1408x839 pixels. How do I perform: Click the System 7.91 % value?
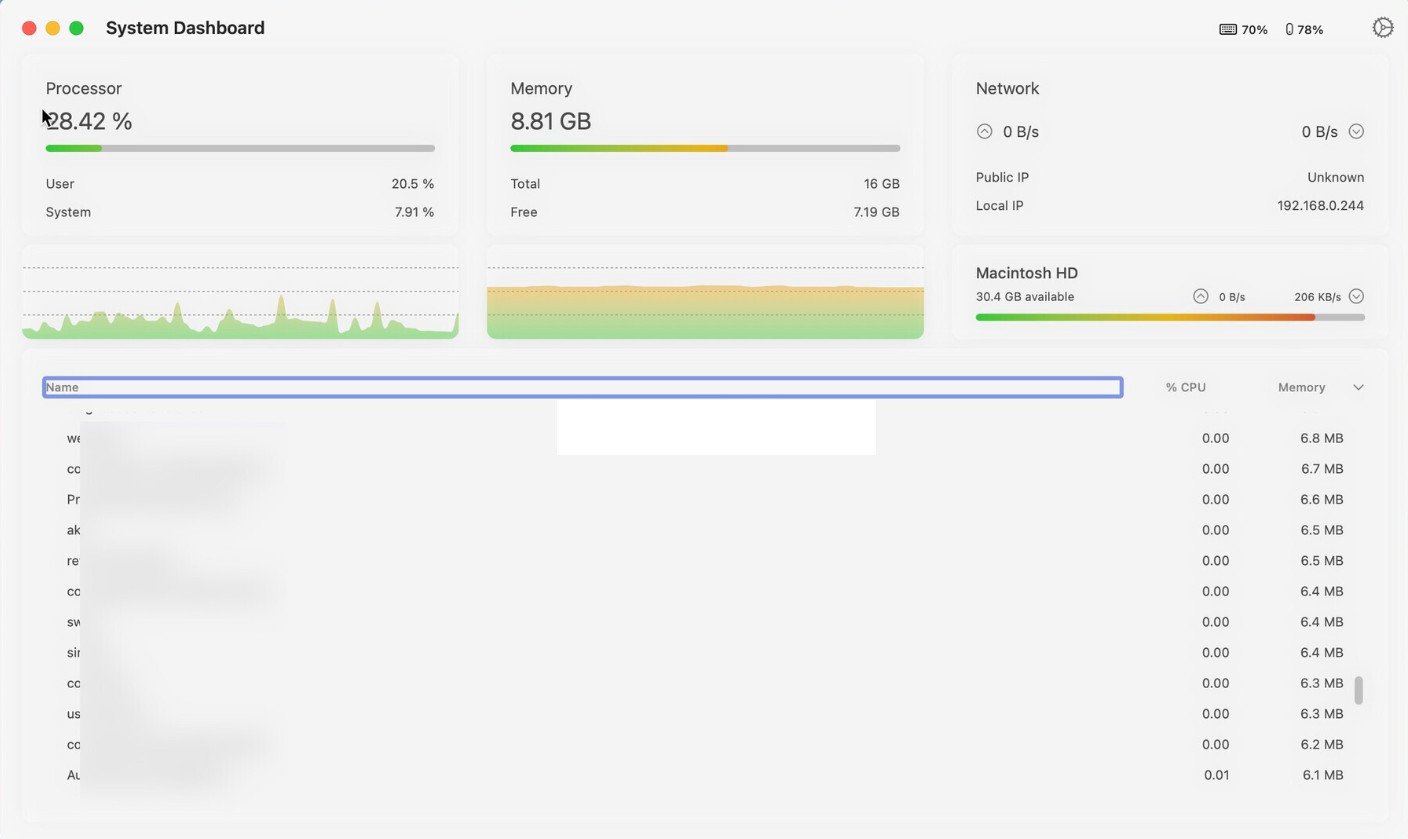click(413, 212)
